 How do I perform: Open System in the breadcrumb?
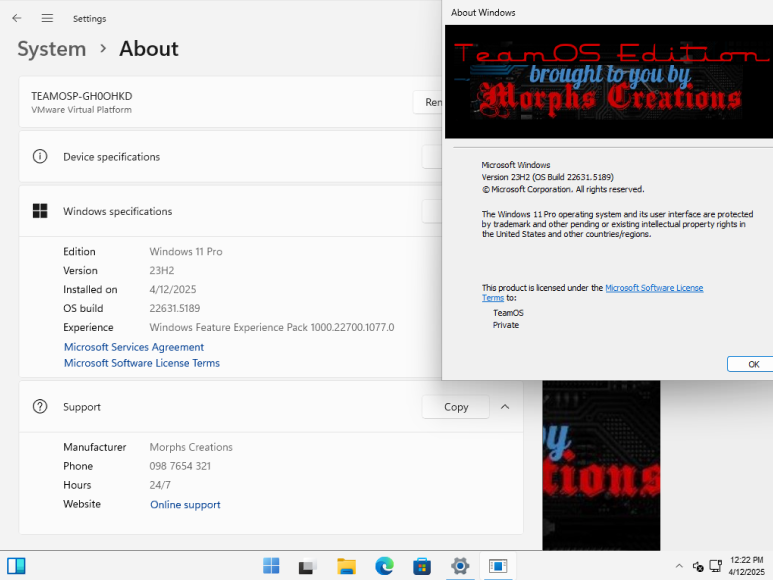click(x=52, y=49)
